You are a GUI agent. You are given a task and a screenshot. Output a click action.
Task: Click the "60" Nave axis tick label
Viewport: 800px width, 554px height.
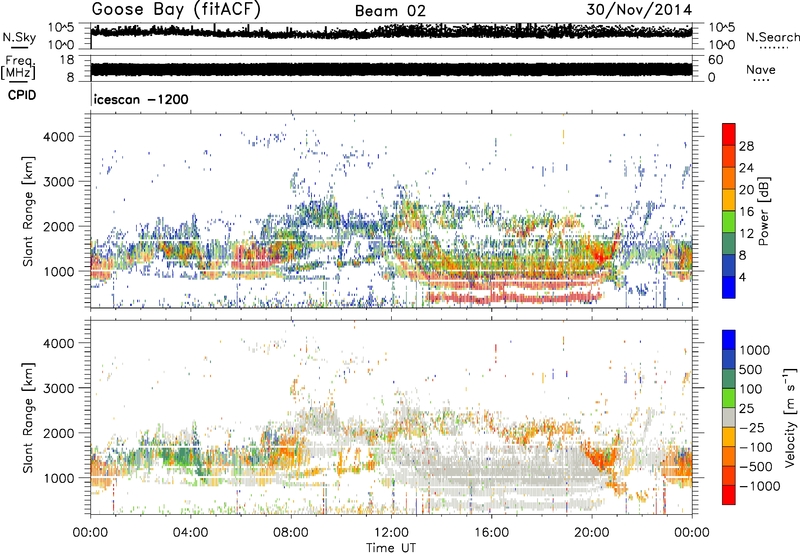click(715, 60)
